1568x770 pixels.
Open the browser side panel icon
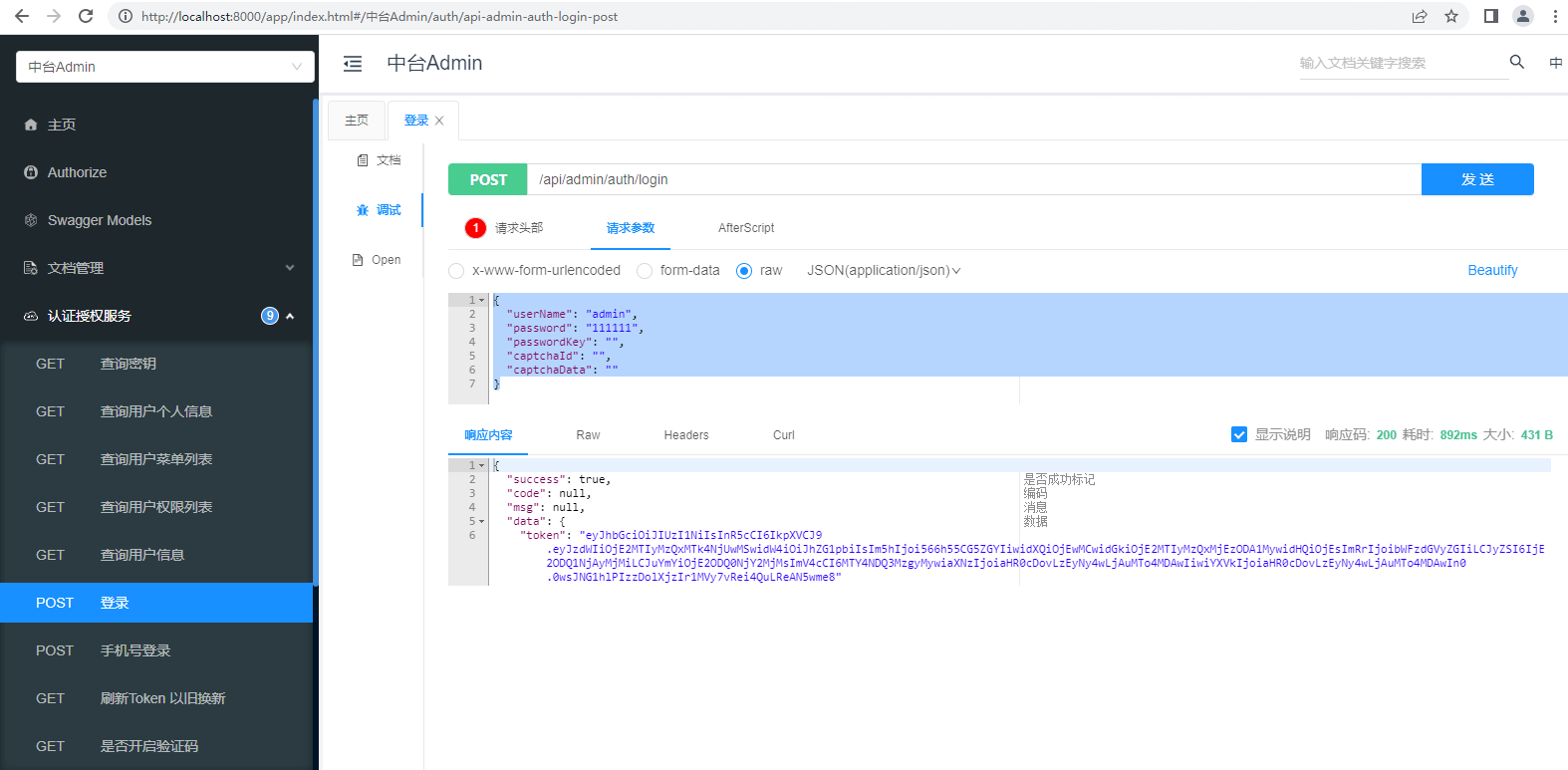click(1491, 16)
